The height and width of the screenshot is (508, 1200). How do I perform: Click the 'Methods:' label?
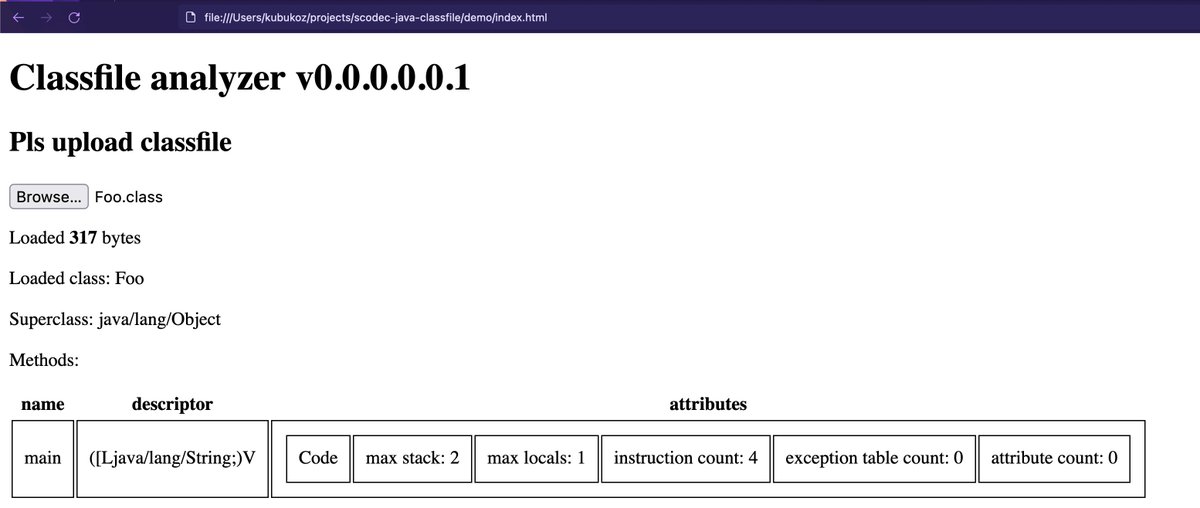click(x=44, y=359)
